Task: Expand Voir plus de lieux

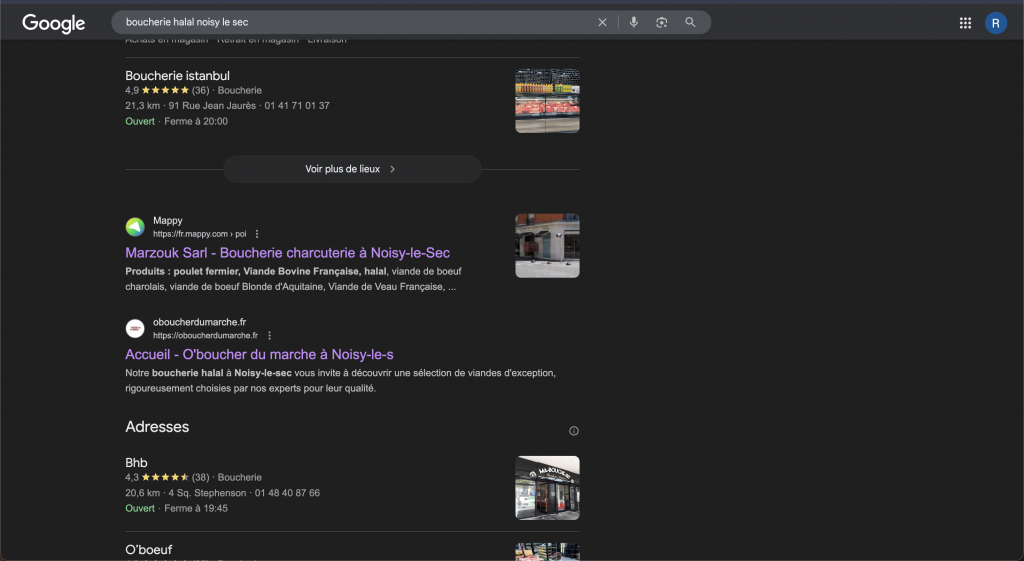Action: coord(351,169)
